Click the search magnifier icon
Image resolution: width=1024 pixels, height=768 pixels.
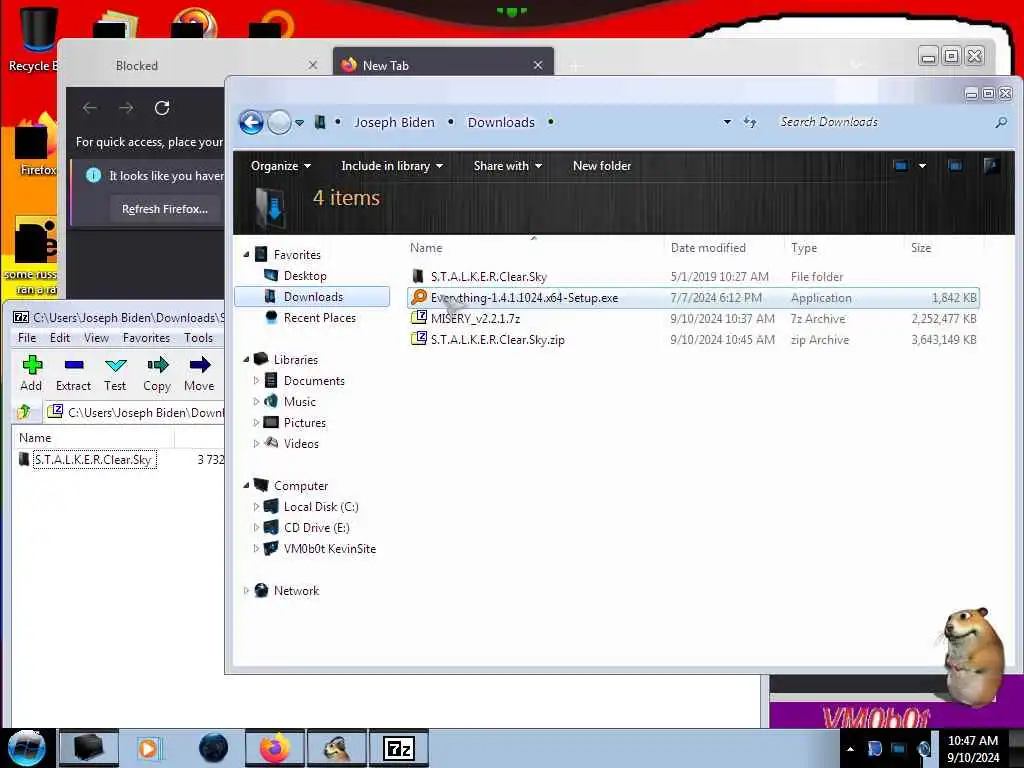pos(1000,122)
